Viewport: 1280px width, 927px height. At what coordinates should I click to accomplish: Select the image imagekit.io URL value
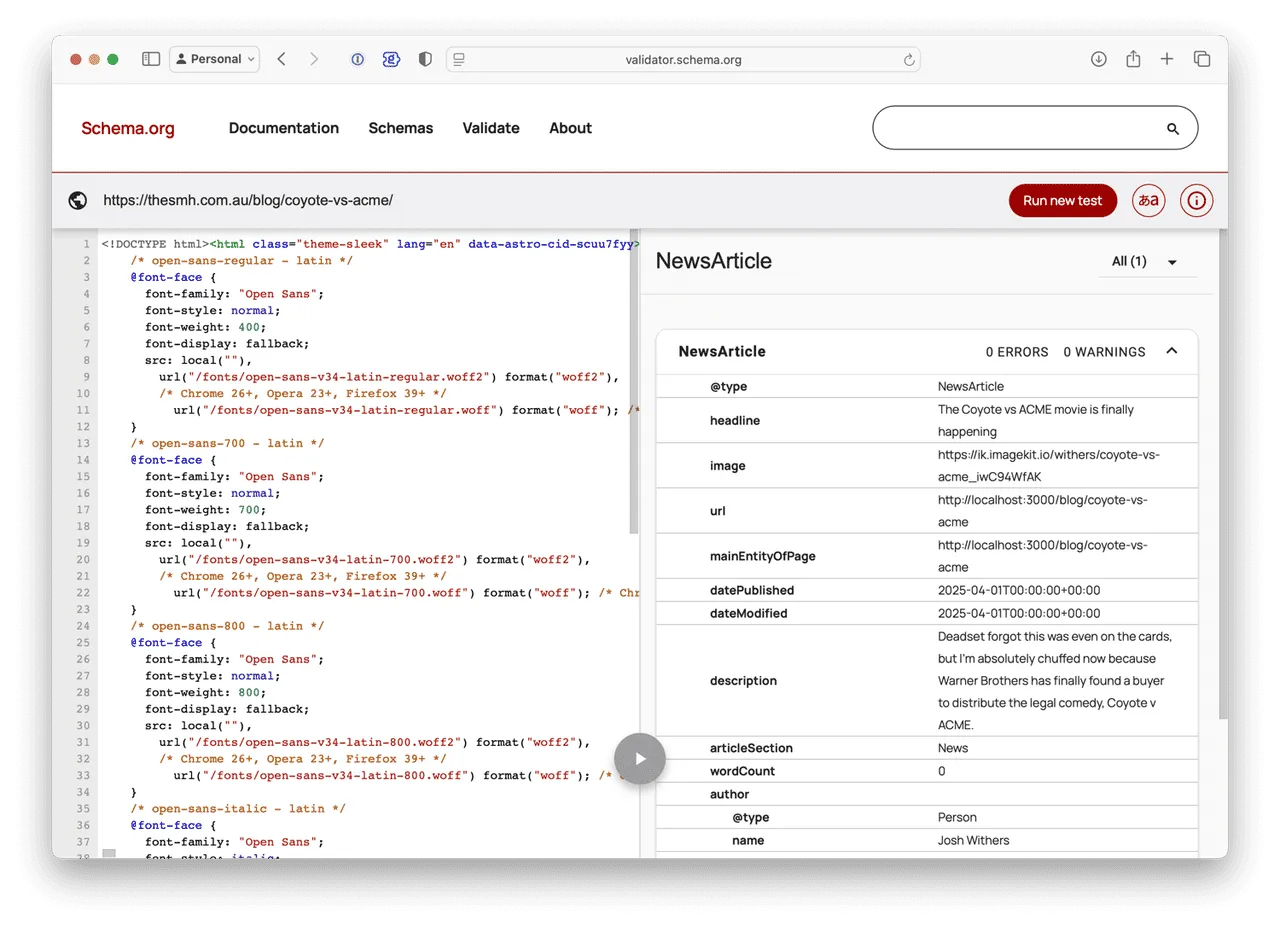[1049, 465]
